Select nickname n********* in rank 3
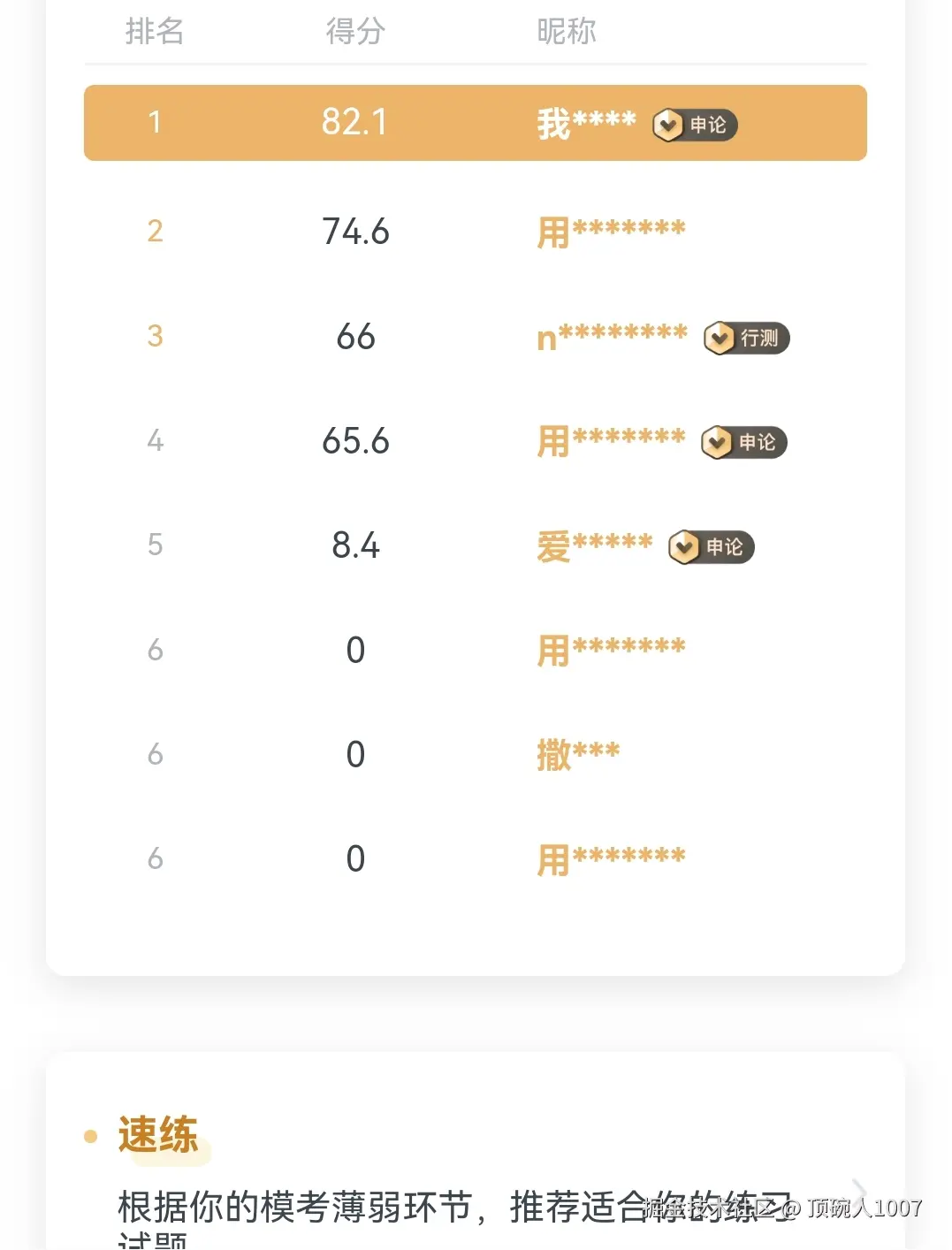 612,337
